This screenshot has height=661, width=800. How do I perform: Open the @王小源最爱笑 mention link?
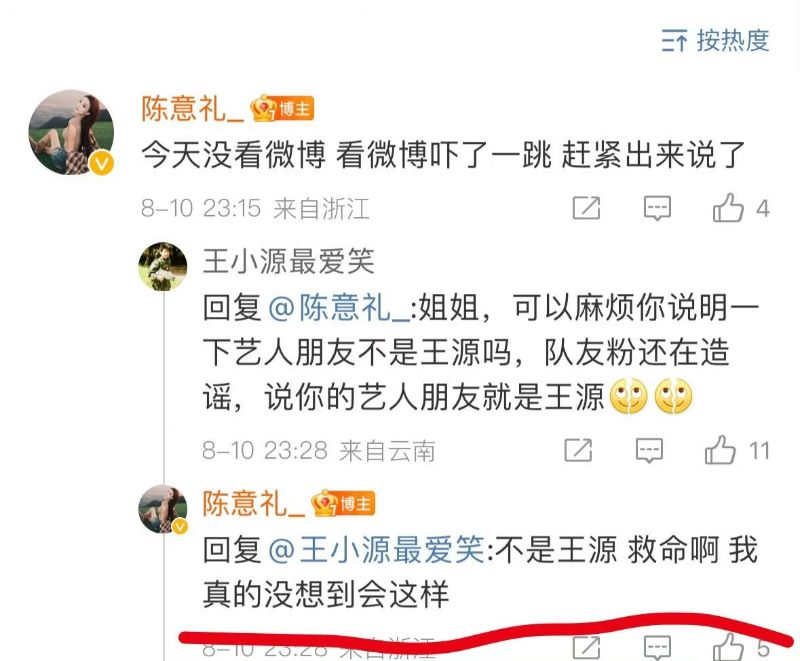[376, 550]
